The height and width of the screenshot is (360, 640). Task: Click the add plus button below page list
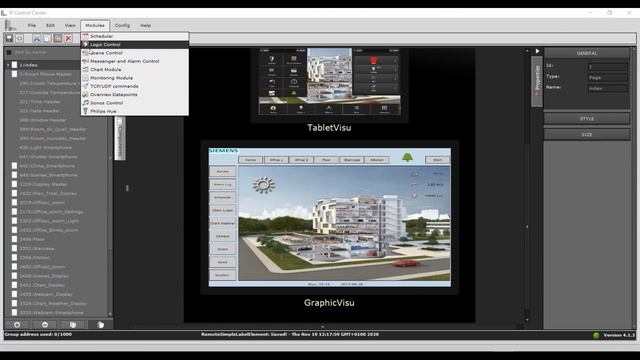tap(17, 325)
